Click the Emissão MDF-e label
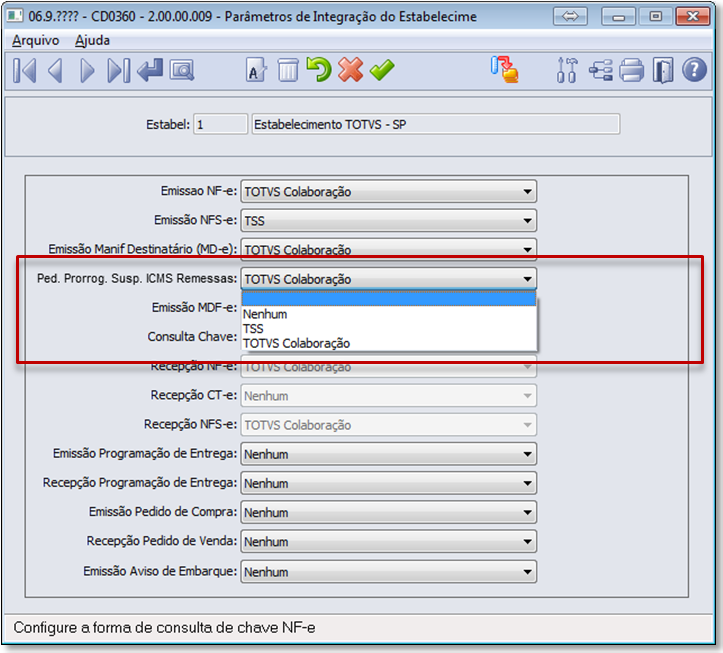 pyautogui.click(x=194, y=308)
